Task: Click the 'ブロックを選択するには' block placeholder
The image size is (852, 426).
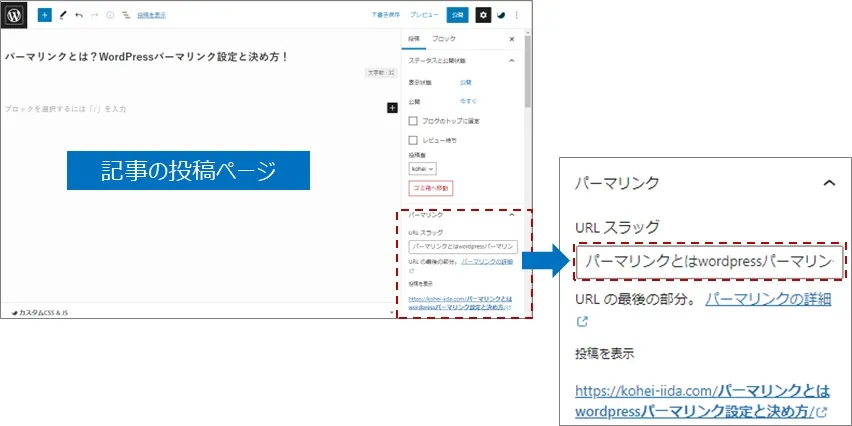Action: tap(66, 109)
